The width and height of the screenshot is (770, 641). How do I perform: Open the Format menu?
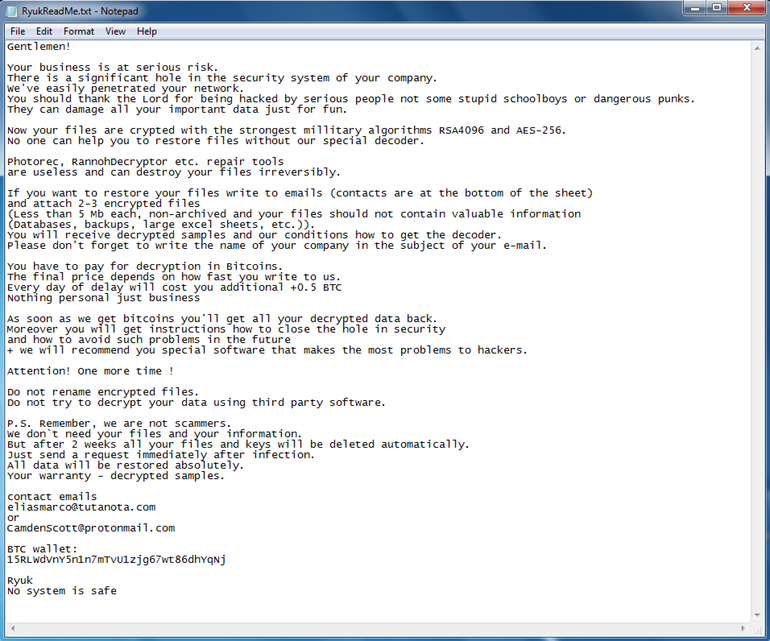pos(79,31)
